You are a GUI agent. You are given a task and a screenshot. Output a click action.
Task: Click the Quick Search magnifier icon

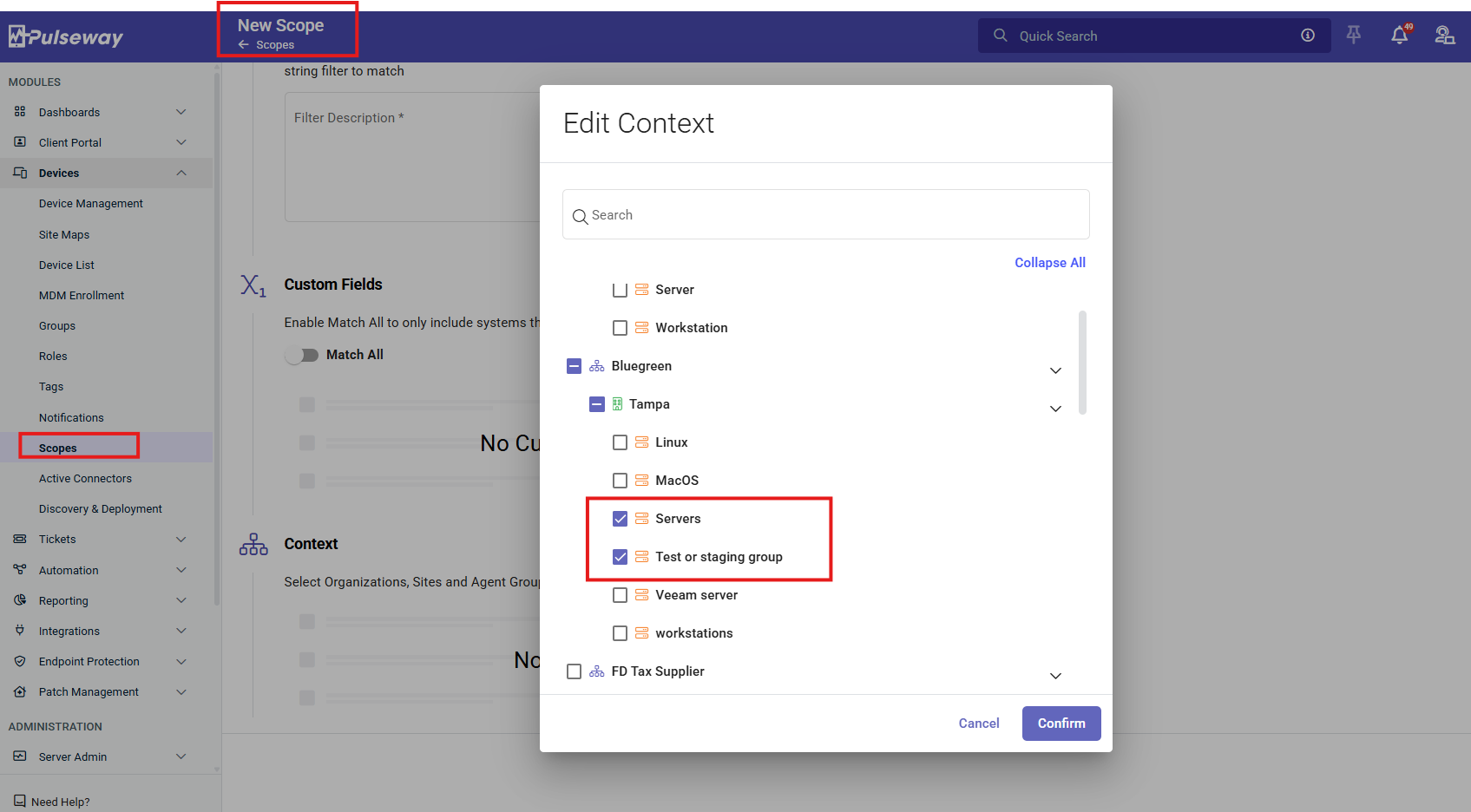[x=1001, y=36]
